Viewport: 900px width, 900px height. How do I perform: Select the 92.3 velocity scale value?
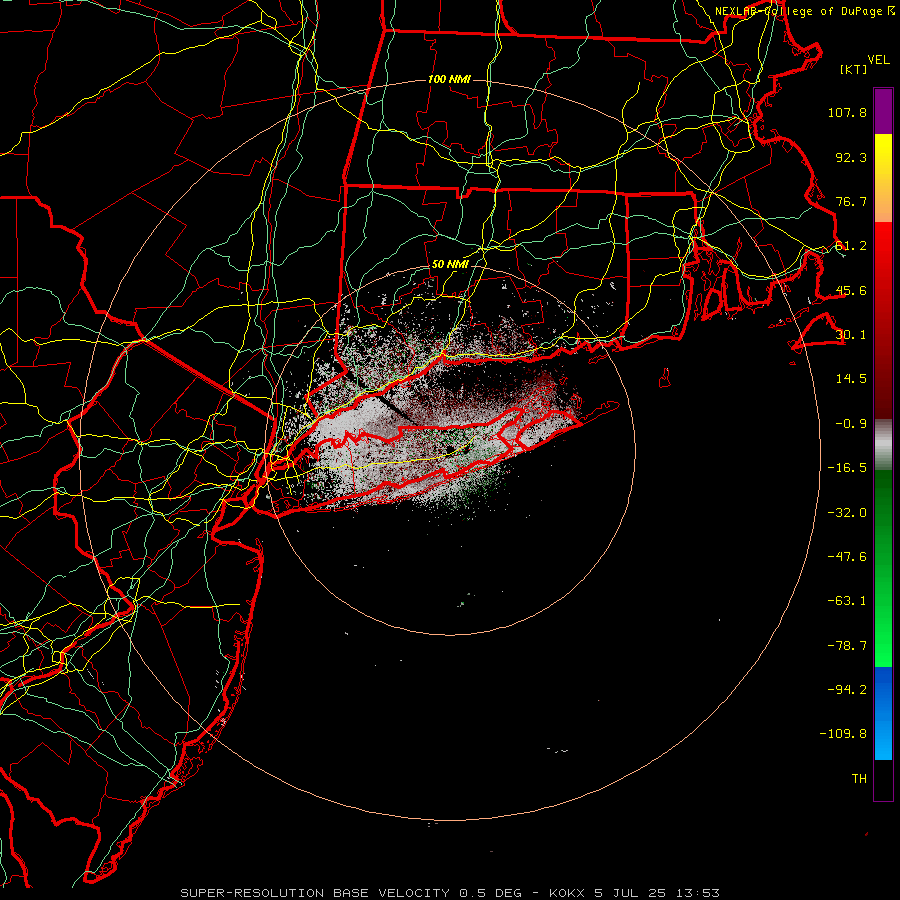(851, 157)
